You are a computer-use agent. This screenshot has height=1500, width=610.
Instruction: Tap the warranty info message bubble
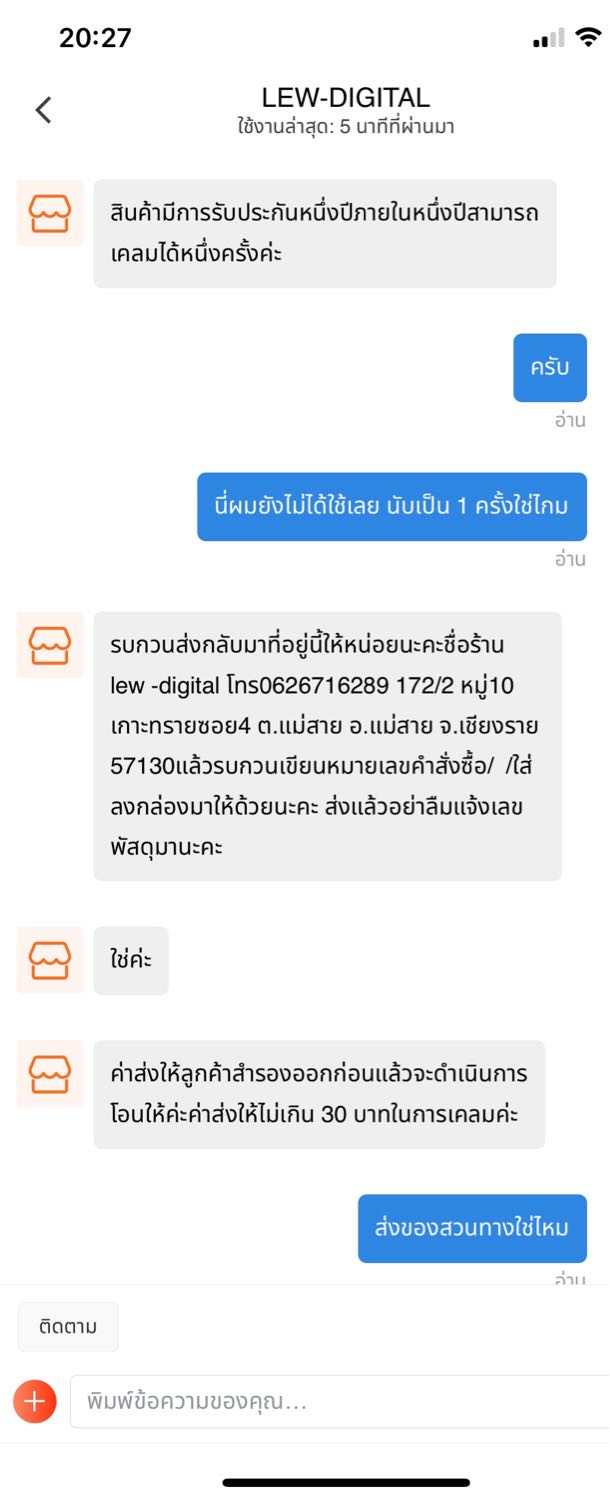tap(325, 233)
